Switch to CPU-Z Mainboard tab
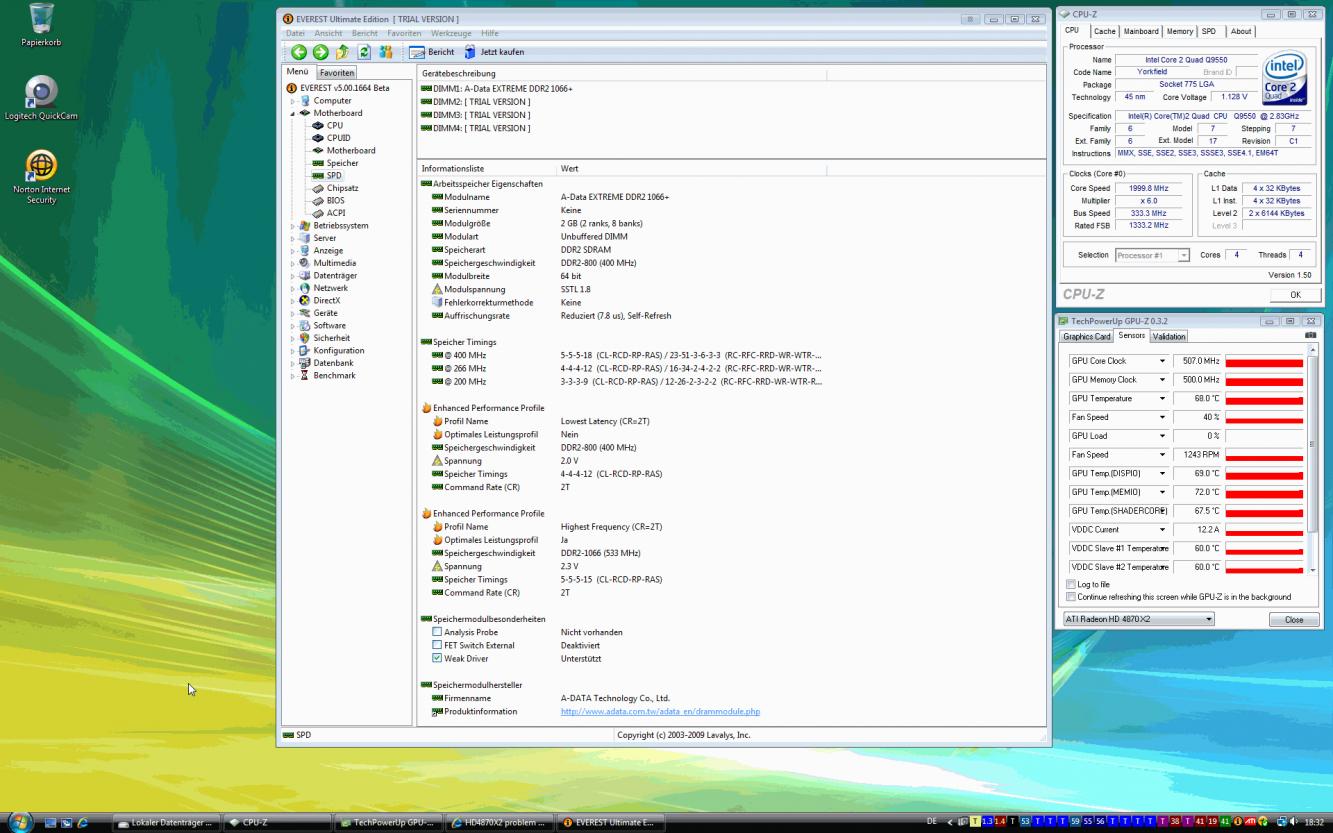The height and width of the screenshot is (833, 1333). [1141, 31]
